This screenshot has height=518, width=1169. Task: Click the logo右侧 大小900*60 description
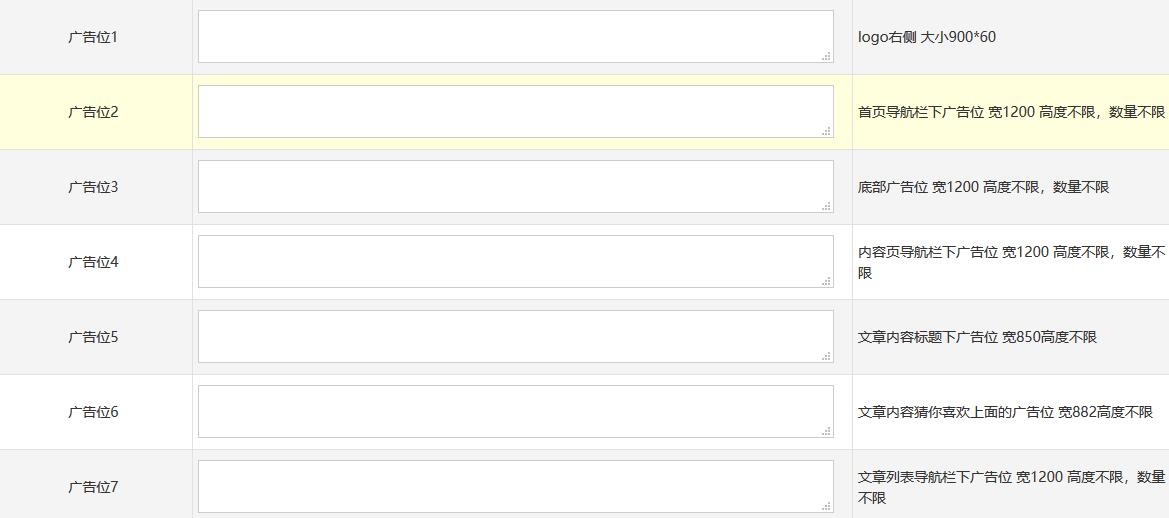pos(927,37)
